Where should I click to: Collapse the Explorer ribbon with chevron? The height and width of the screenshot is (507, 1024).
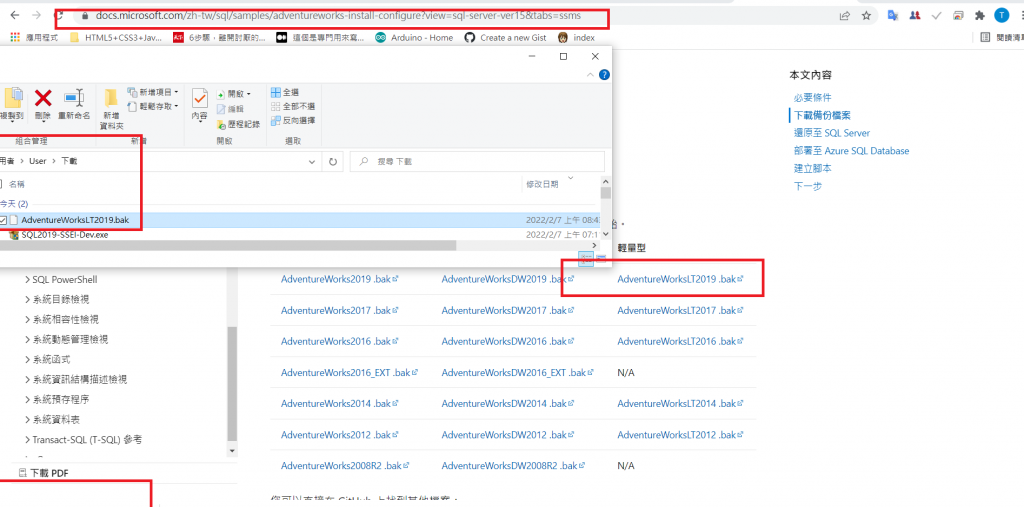pyautogui.click(x=590, y=75)
